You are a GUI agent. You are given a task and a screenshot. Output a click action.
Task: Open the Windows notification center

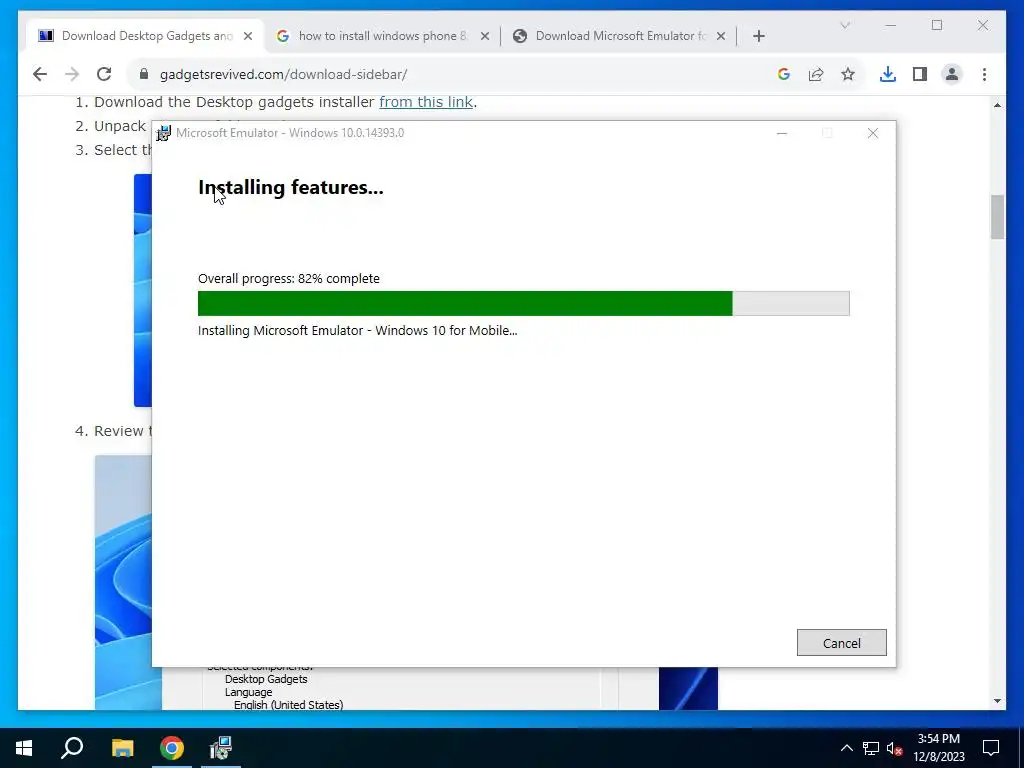[x=991, y=748]
